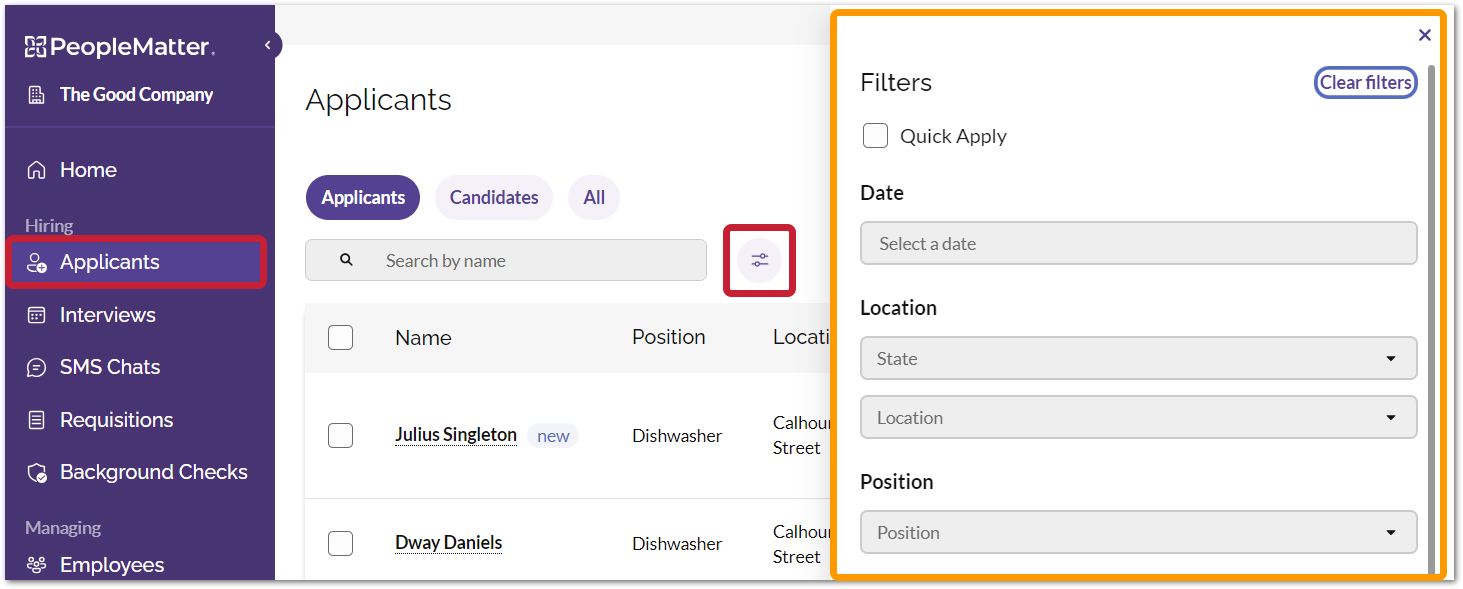Viewport: 1463px width, 589px height.
Task: Click the Employees icon under Managing
Action: click(35, 564)
